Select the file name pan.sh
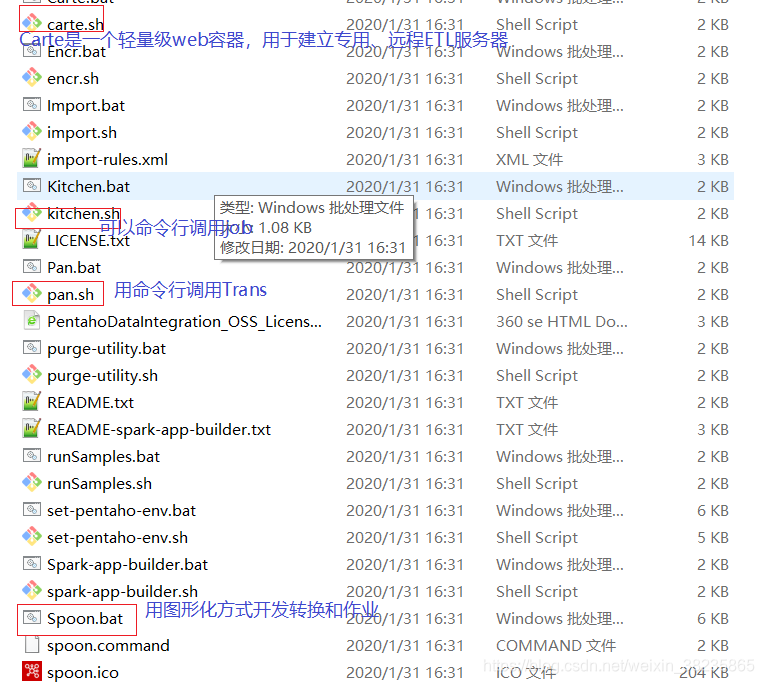Image resolution: width=764 pixels, height=684 pixels. (70, 295)
